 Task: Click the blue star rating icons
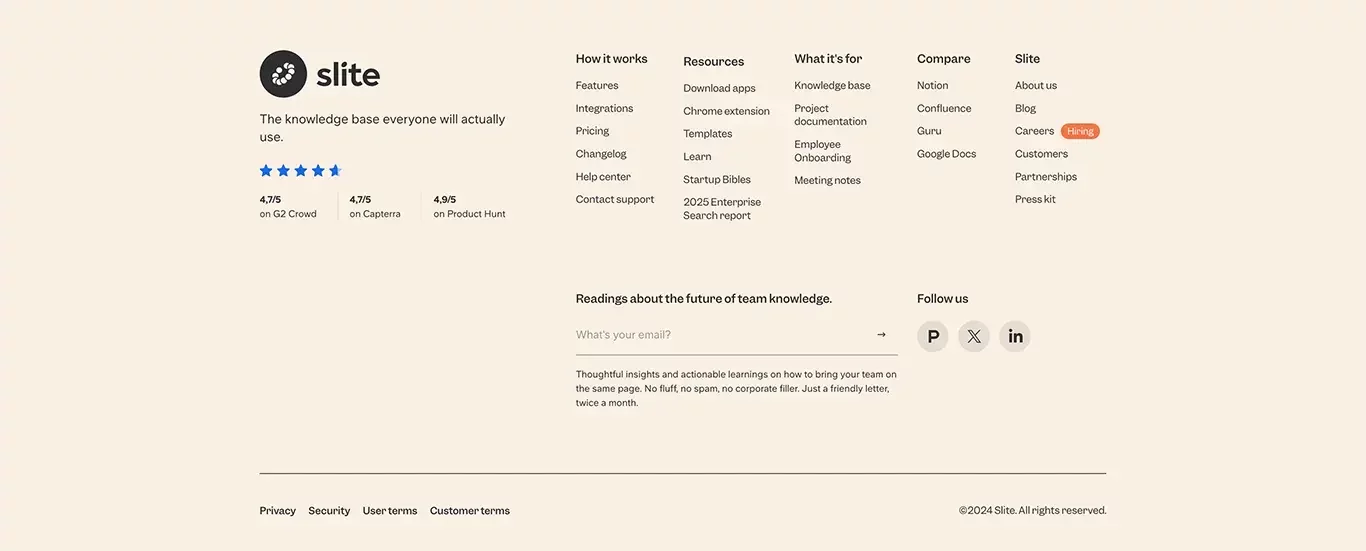tap(301, 171)
